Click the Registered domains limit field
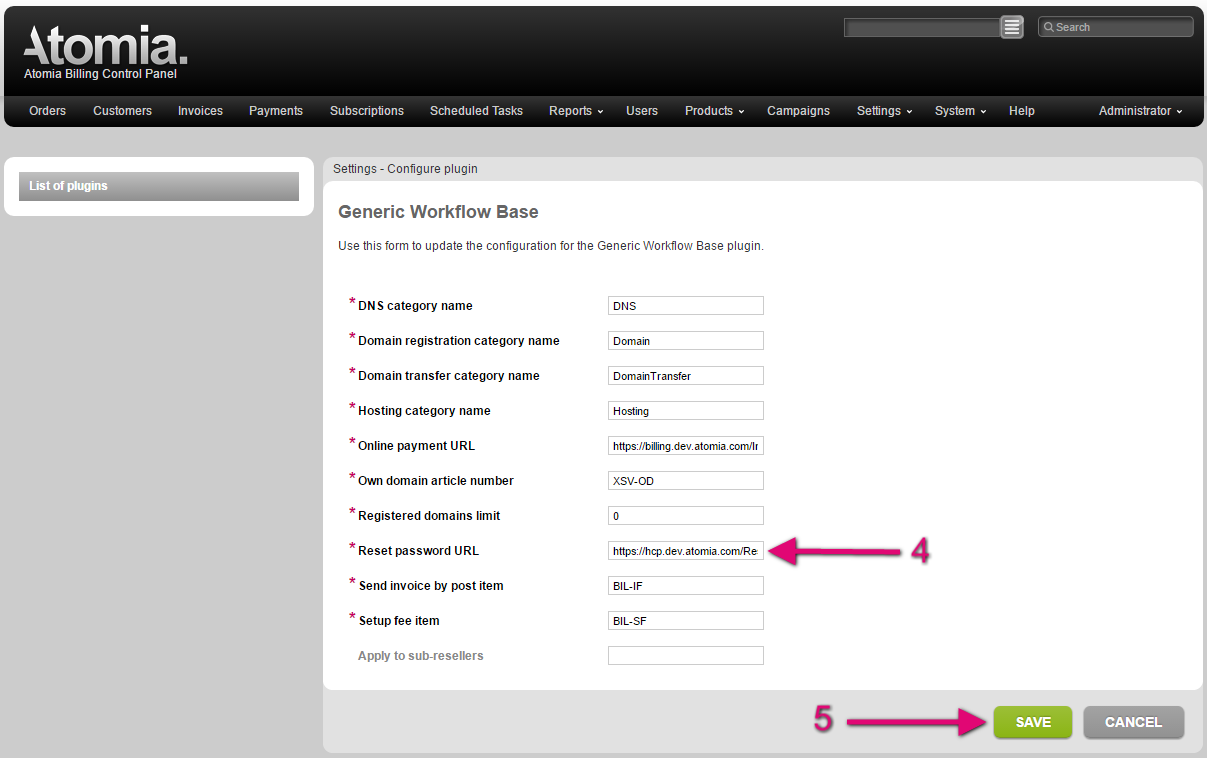Screen dimensions: 1207x758 click(x=686, y=516)
